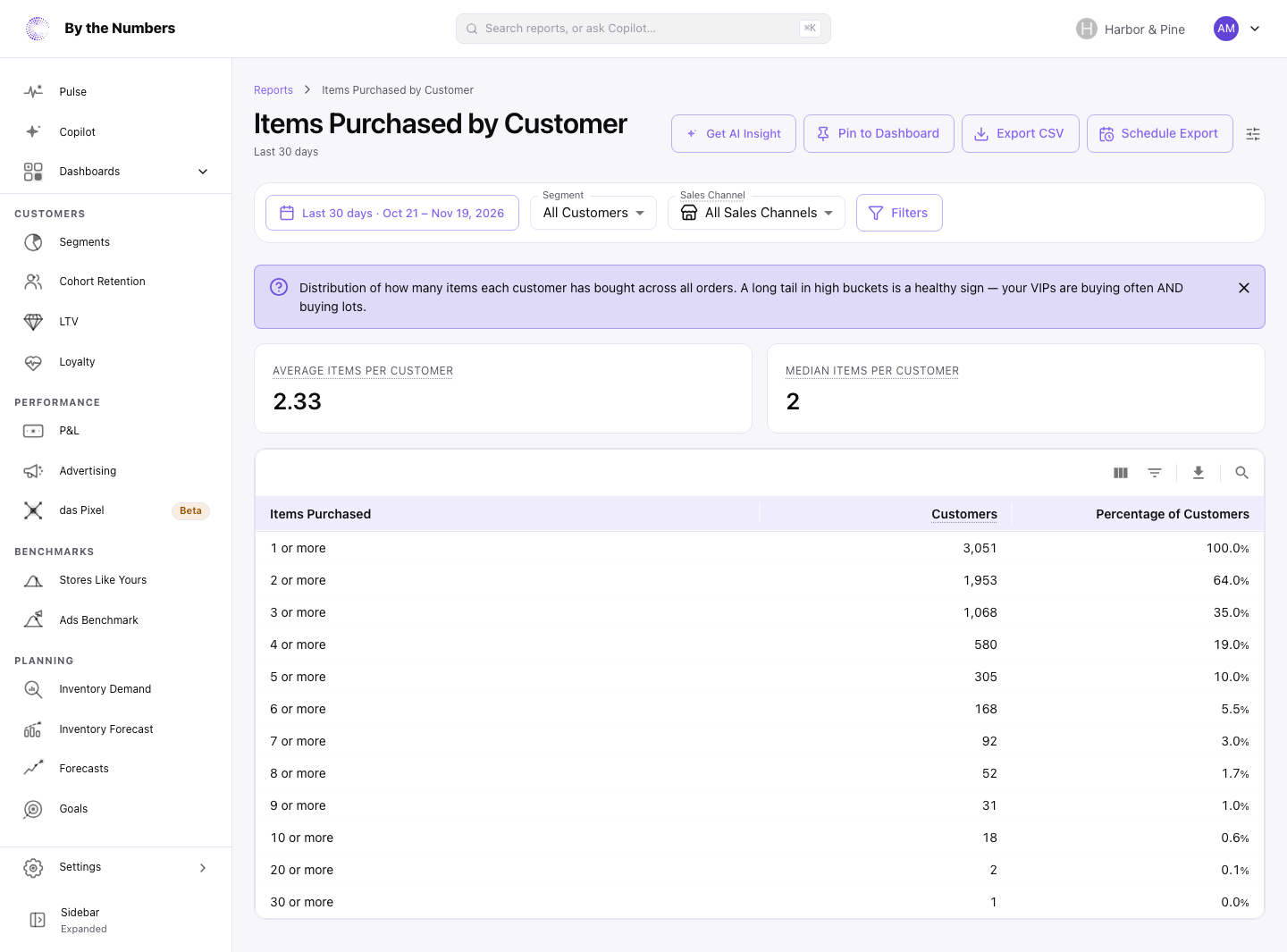Open Copilot sparkle icon in sidebar
This screenshot has height=952, width=1287.
pyautogui.click(x=33, y=131)
